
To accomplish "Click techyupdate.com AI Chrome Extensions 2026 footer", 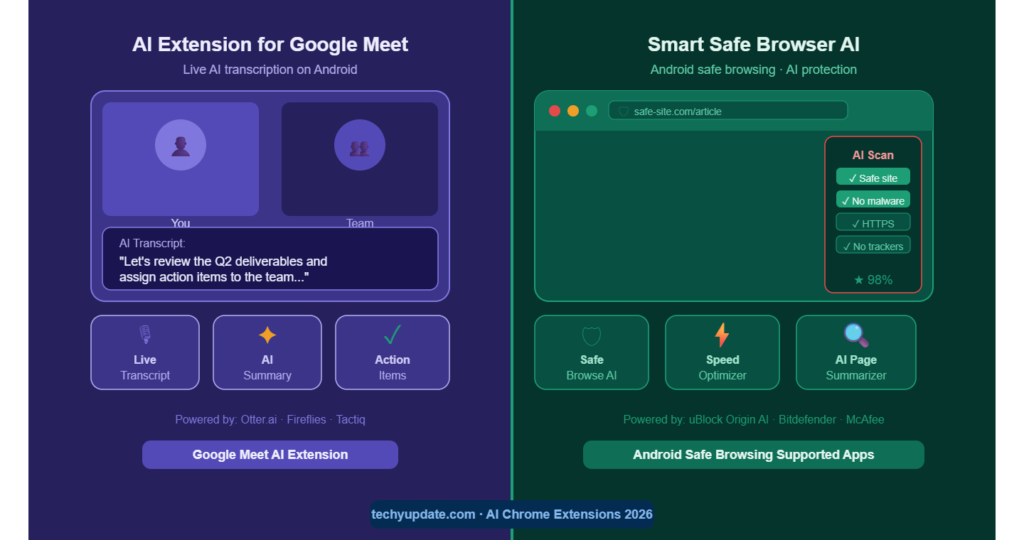I will (x=512, y=514).
